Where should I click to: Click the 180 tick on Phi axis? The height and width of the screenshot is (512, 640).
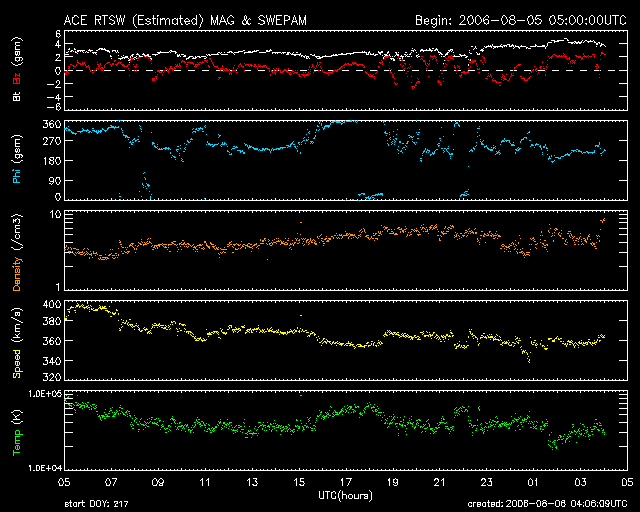point(50,162)
